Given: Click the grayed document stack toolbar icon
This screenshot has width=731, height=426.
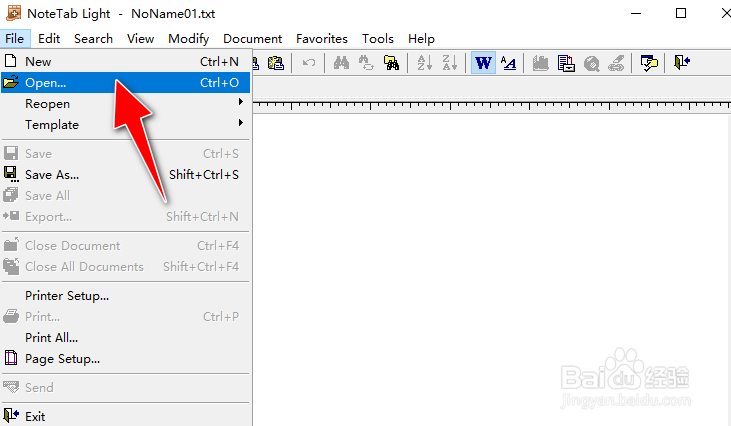Looking at the screenshot, I should (541, 63).
